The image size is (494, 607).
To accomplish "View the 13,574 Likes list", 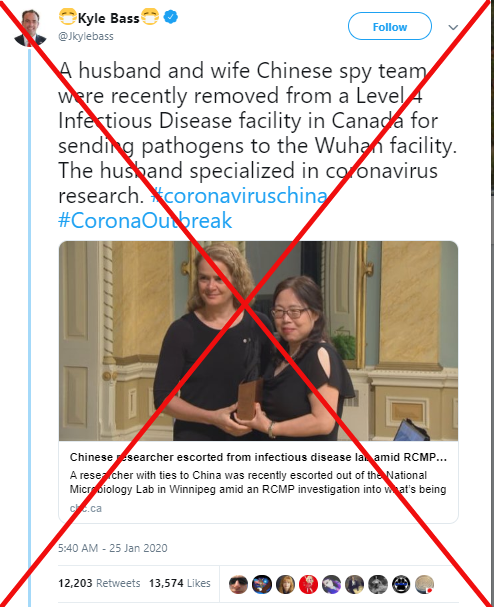I will [180, 583].
